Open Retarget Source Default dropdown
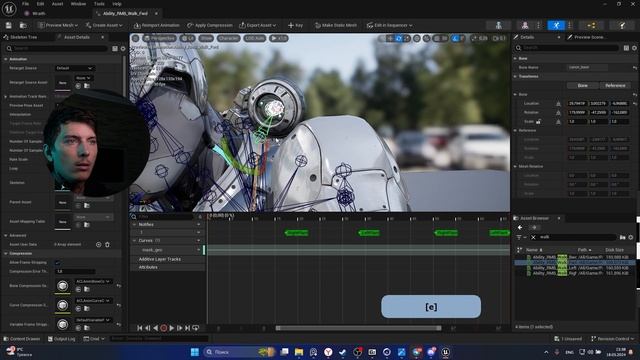The width and height of the screenshot is (640, 360). point(74,68)
